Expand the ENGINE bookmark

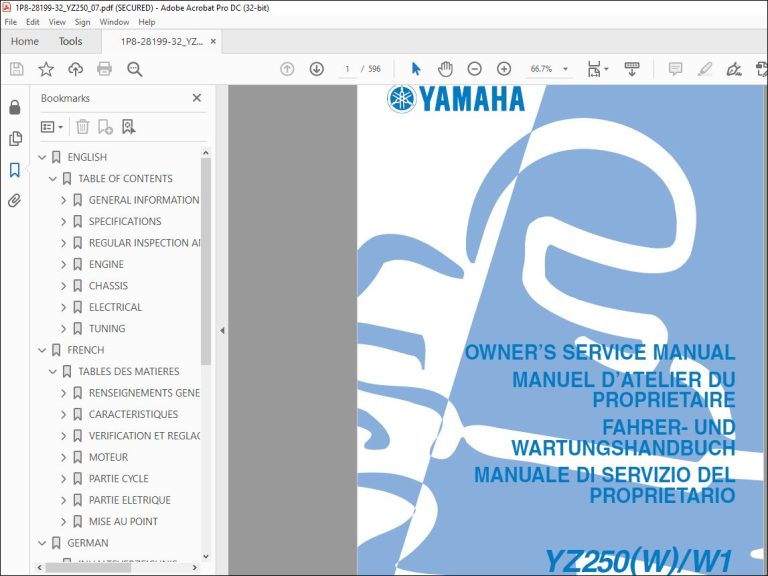[x=63, y=264]
